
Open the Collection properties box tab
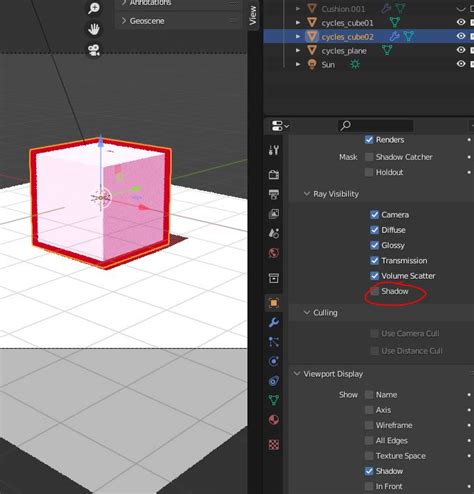274,278
